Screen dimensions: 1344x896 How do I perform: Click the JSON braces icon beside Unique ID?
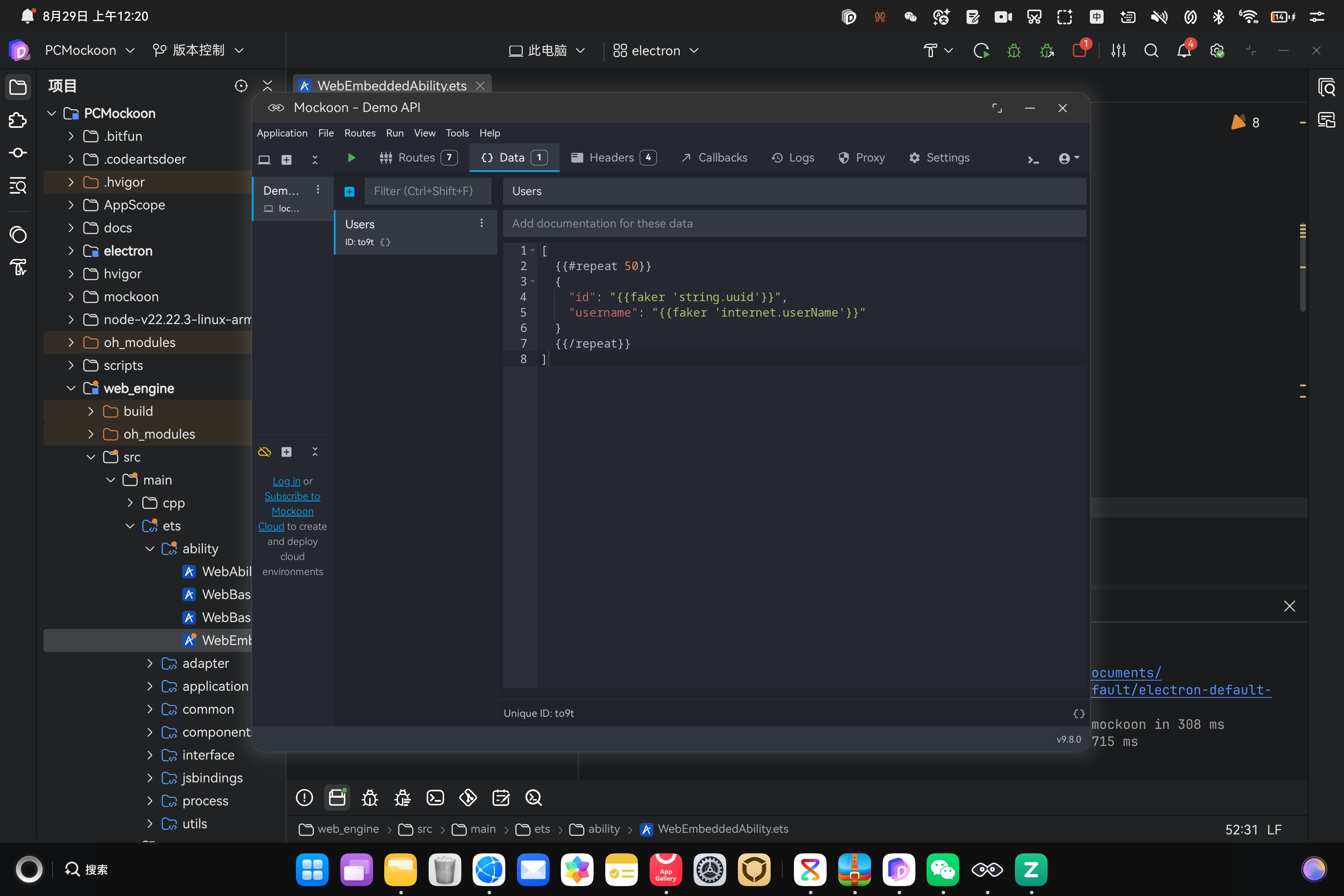[1079, 714]
